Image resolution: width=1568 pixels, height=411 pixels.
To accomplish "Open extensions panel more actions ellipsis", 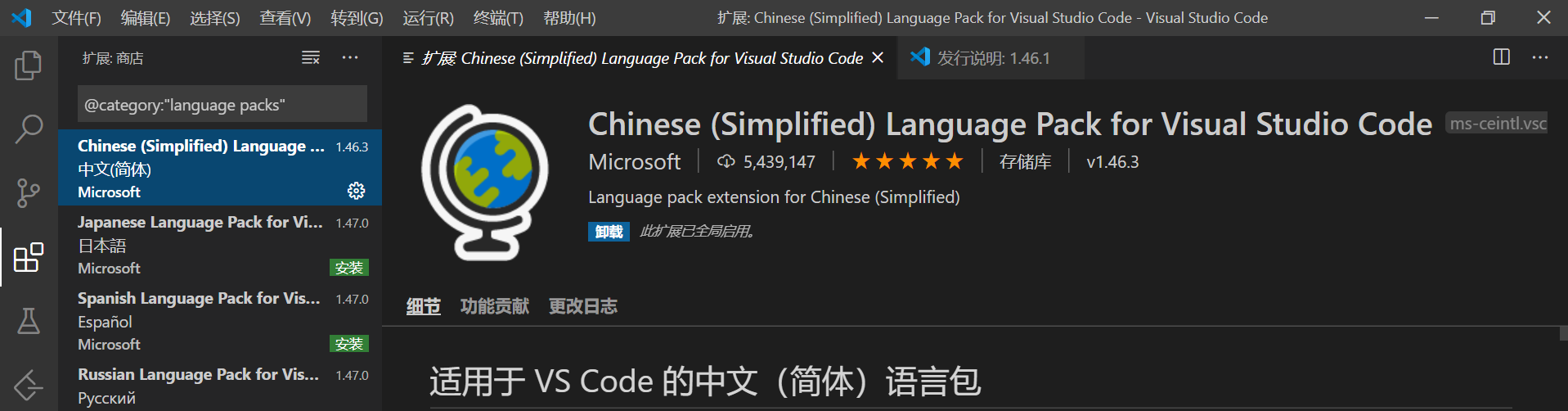I will click(x=350, y=57).
